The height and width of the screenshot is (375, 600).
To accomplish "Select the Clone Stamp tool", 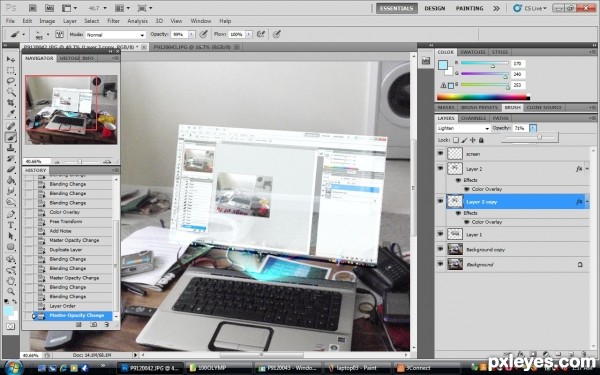I will point(11,148).
